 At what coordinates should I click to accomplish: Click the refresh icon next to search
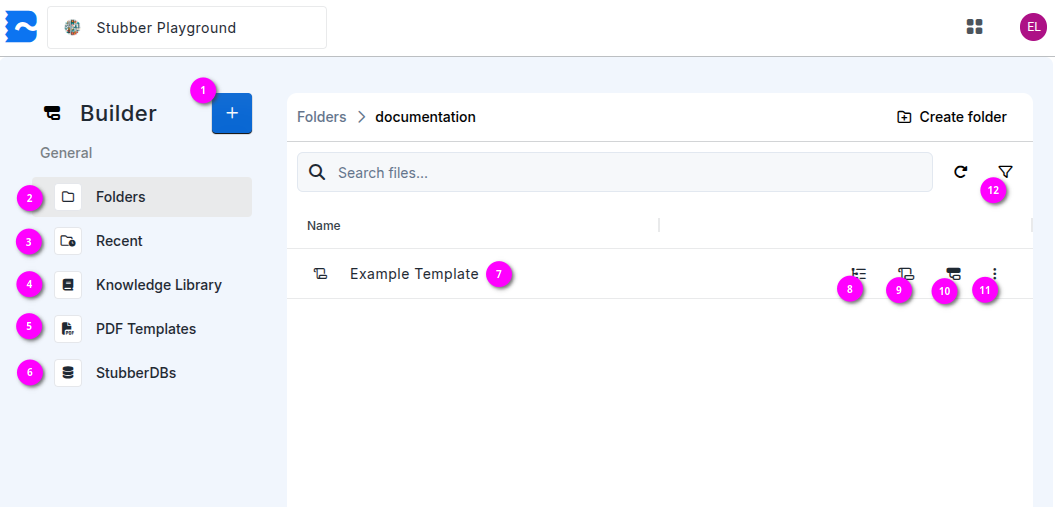click(x=960, y=172)
